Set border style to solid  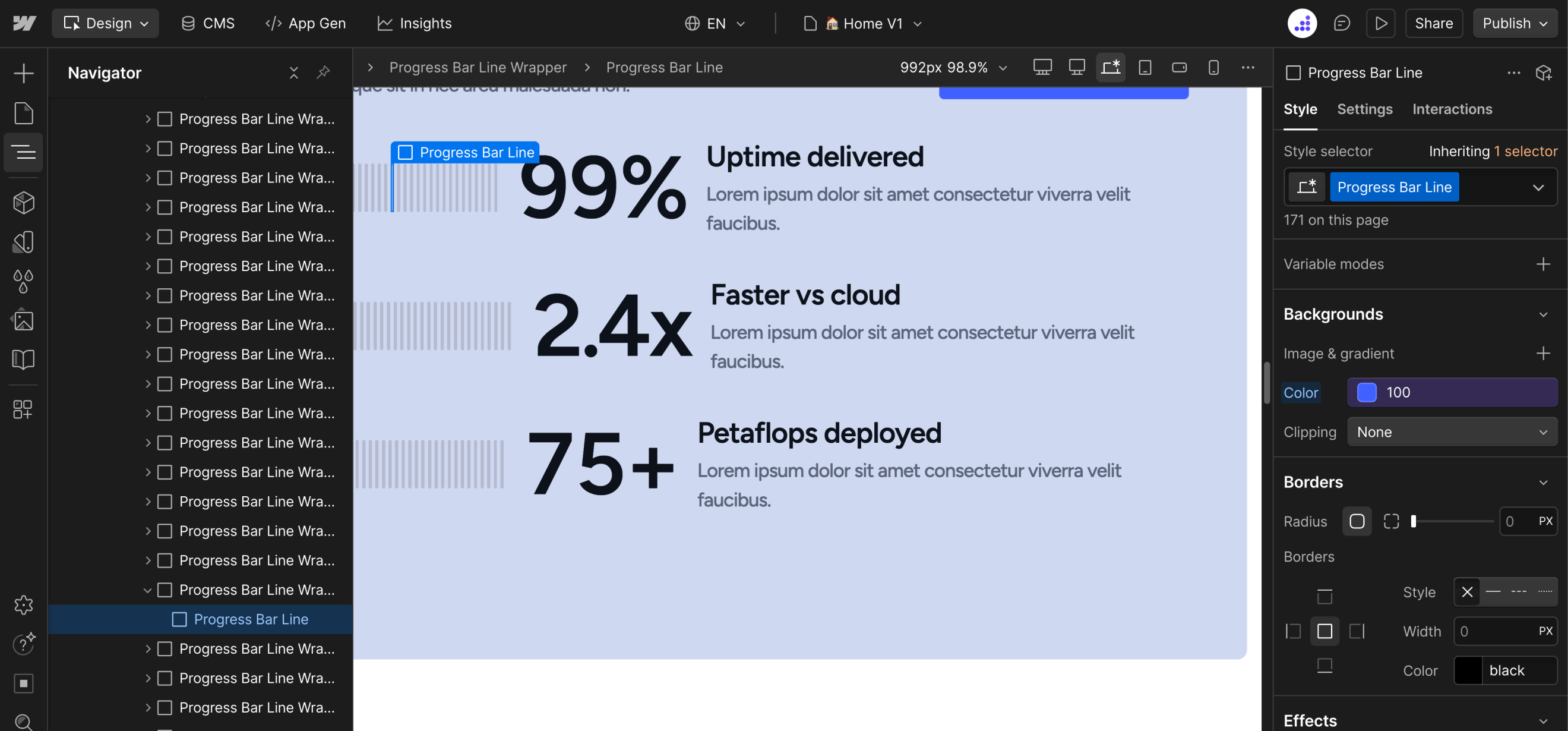point(1493,591)
